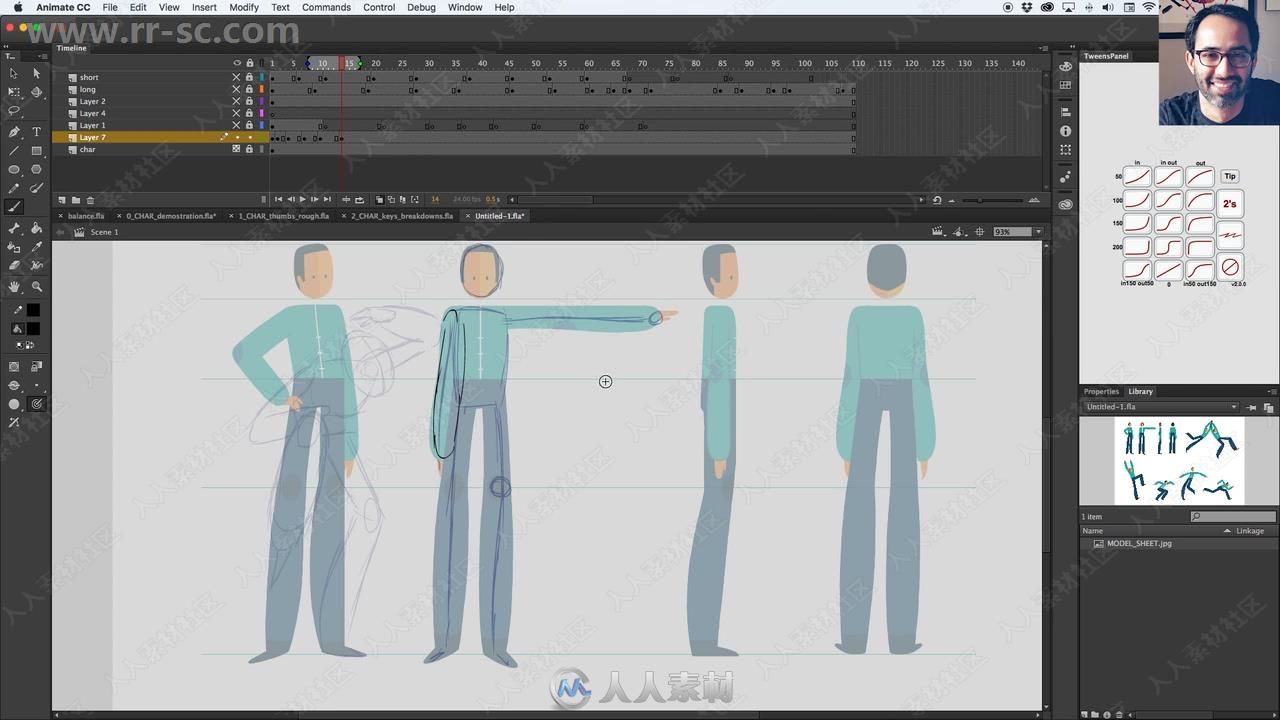The height and width of the screenshot is (720, 1280).
Task: Select the Eraser tool
Action: pos(13,266)
